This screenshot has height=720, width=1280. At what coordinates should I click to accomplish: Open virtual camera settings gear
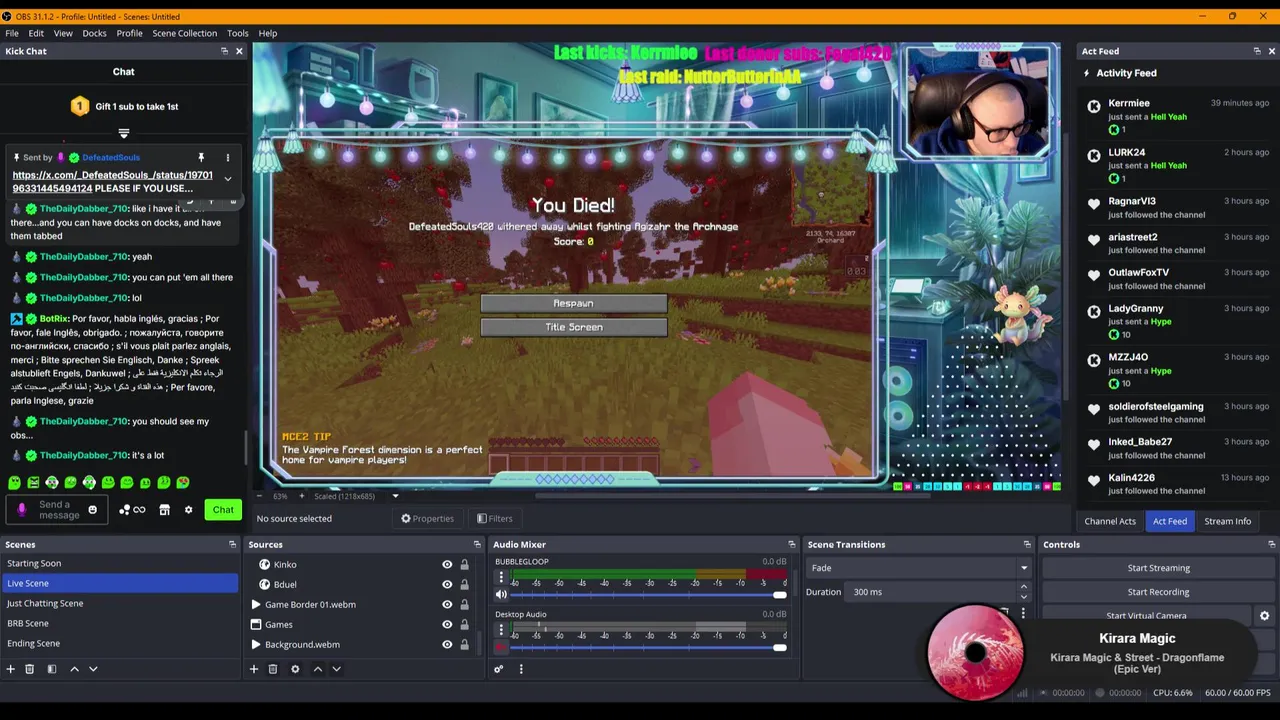click(1264, 616)
